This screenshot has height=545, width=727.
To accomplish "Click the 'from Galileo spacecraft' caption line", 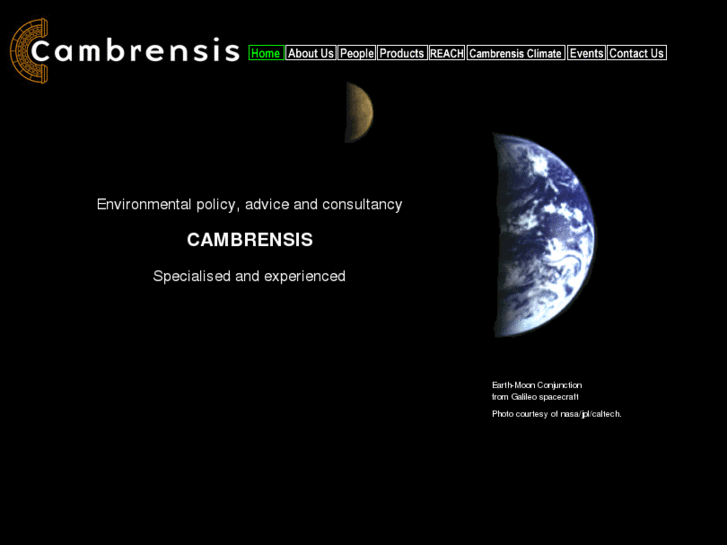I will click(535, 397).
